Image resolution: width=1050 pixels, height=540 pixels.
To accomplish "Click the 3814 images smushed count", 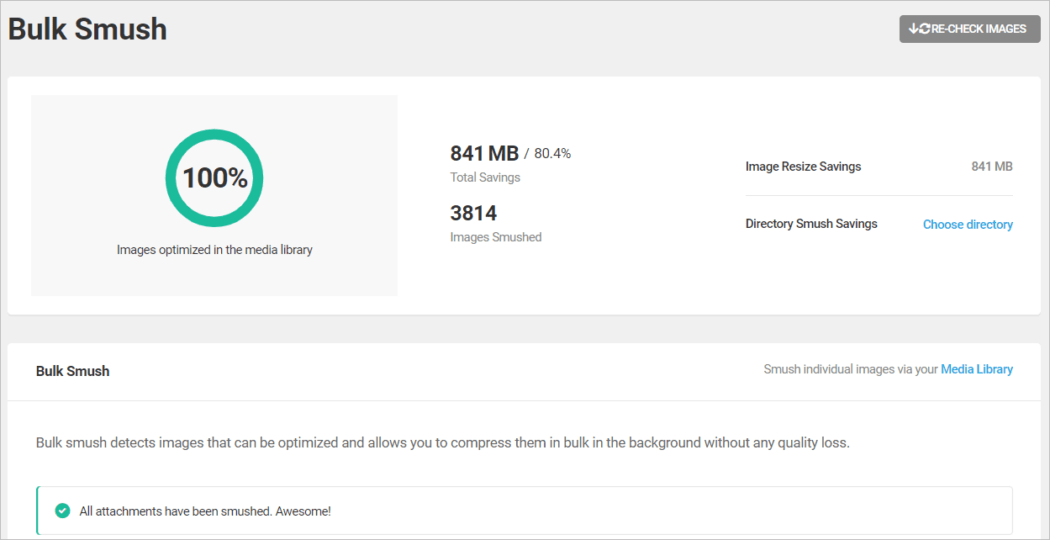I will pos(473,213).
